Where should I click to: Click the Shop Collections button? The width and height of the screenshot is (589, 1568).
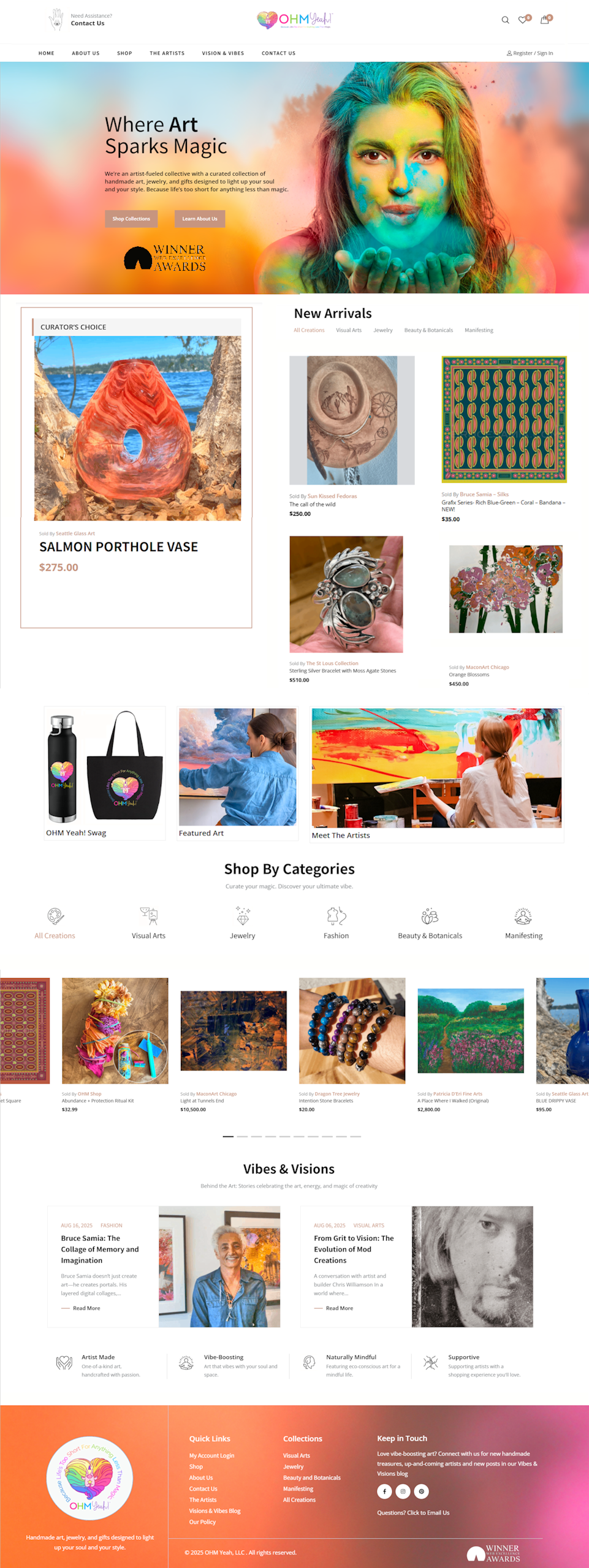(131, 219)
